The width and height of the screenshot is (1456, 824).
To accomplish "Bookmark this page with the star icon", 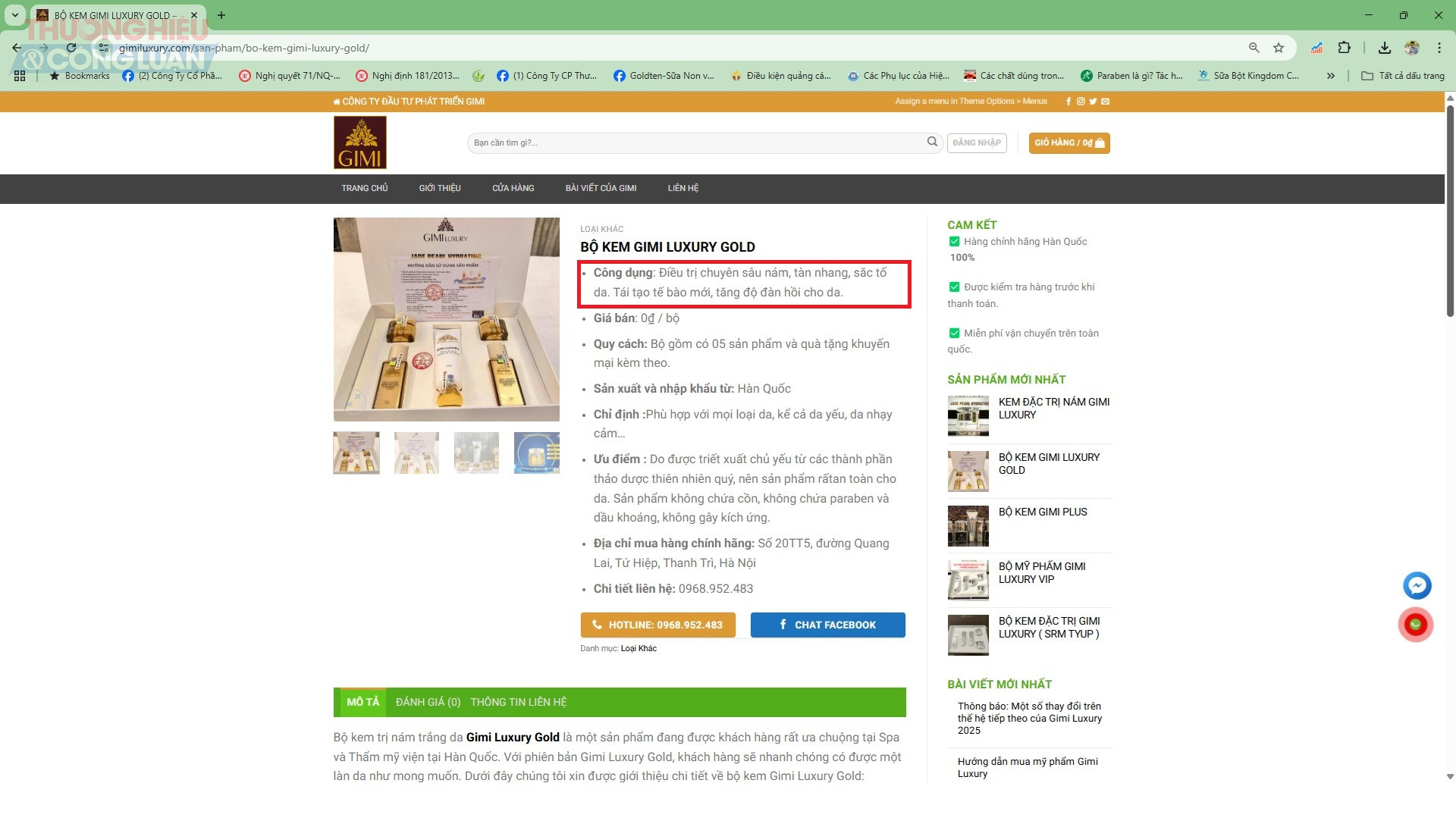I will [x=1279, y=48].
